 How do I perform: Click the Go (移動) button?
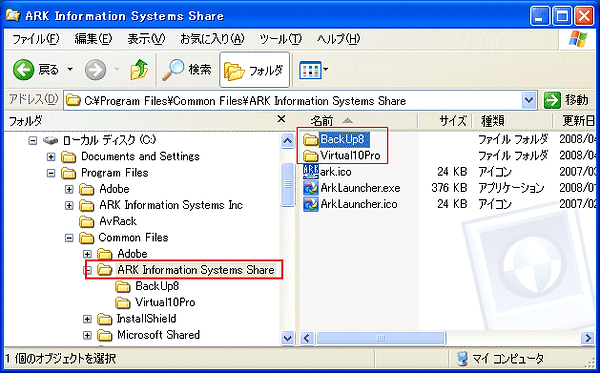click(566, 101)
